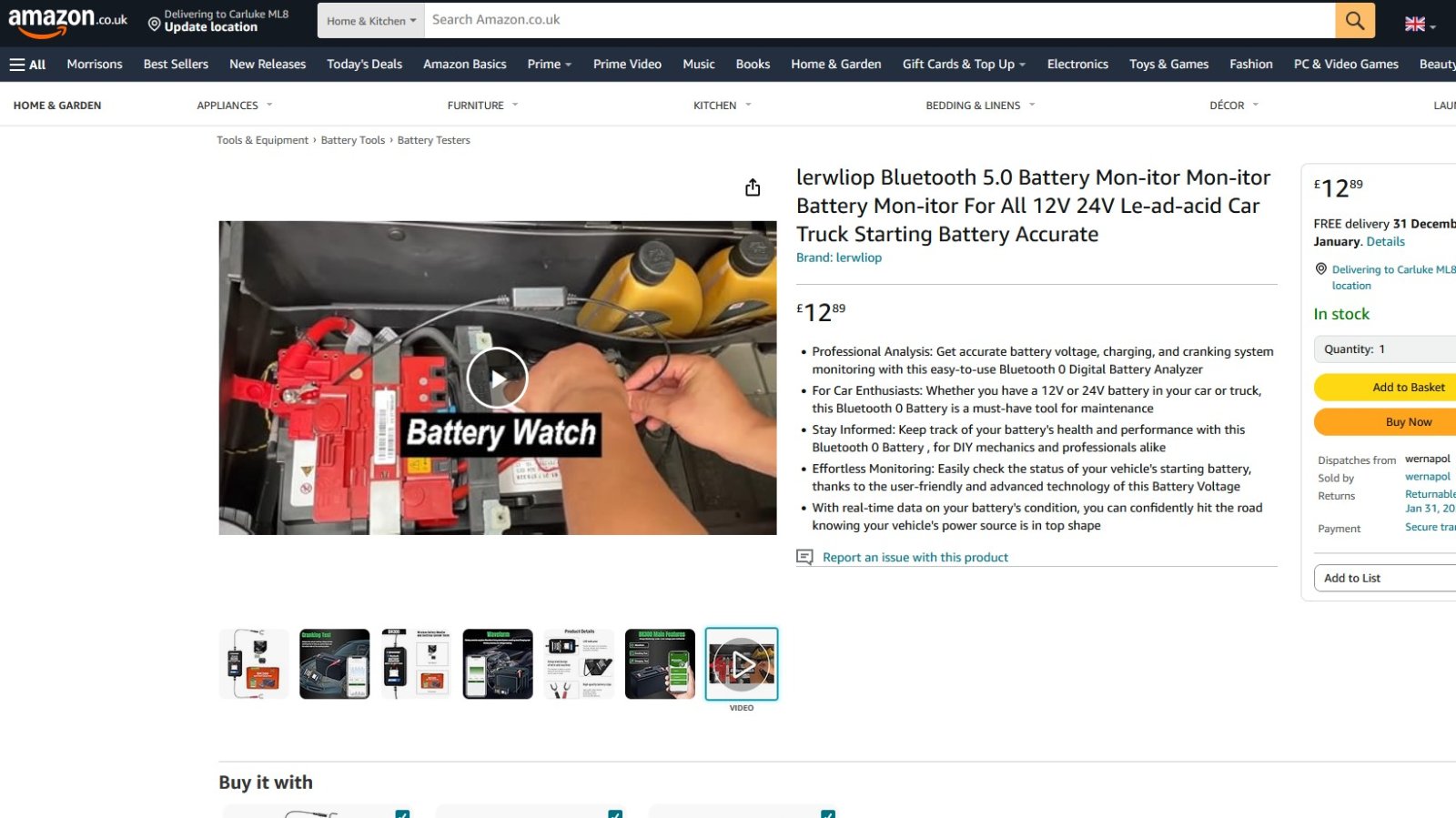Toggle first Buy it with checkbox
The height and width of the screenshot is (818, 1456).
(x=402, y=813)
